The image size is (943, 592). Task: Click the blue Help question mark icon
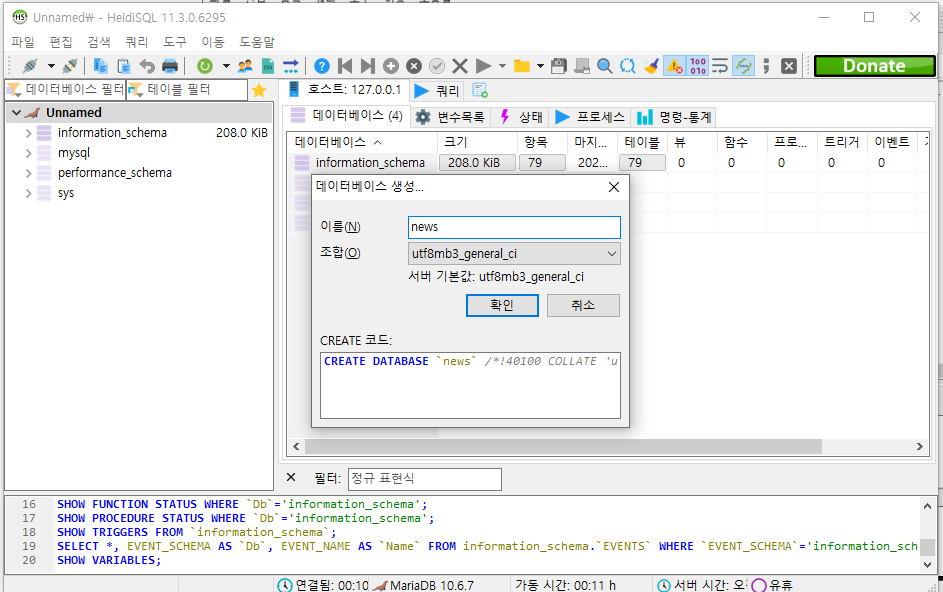tap(322, 66)
